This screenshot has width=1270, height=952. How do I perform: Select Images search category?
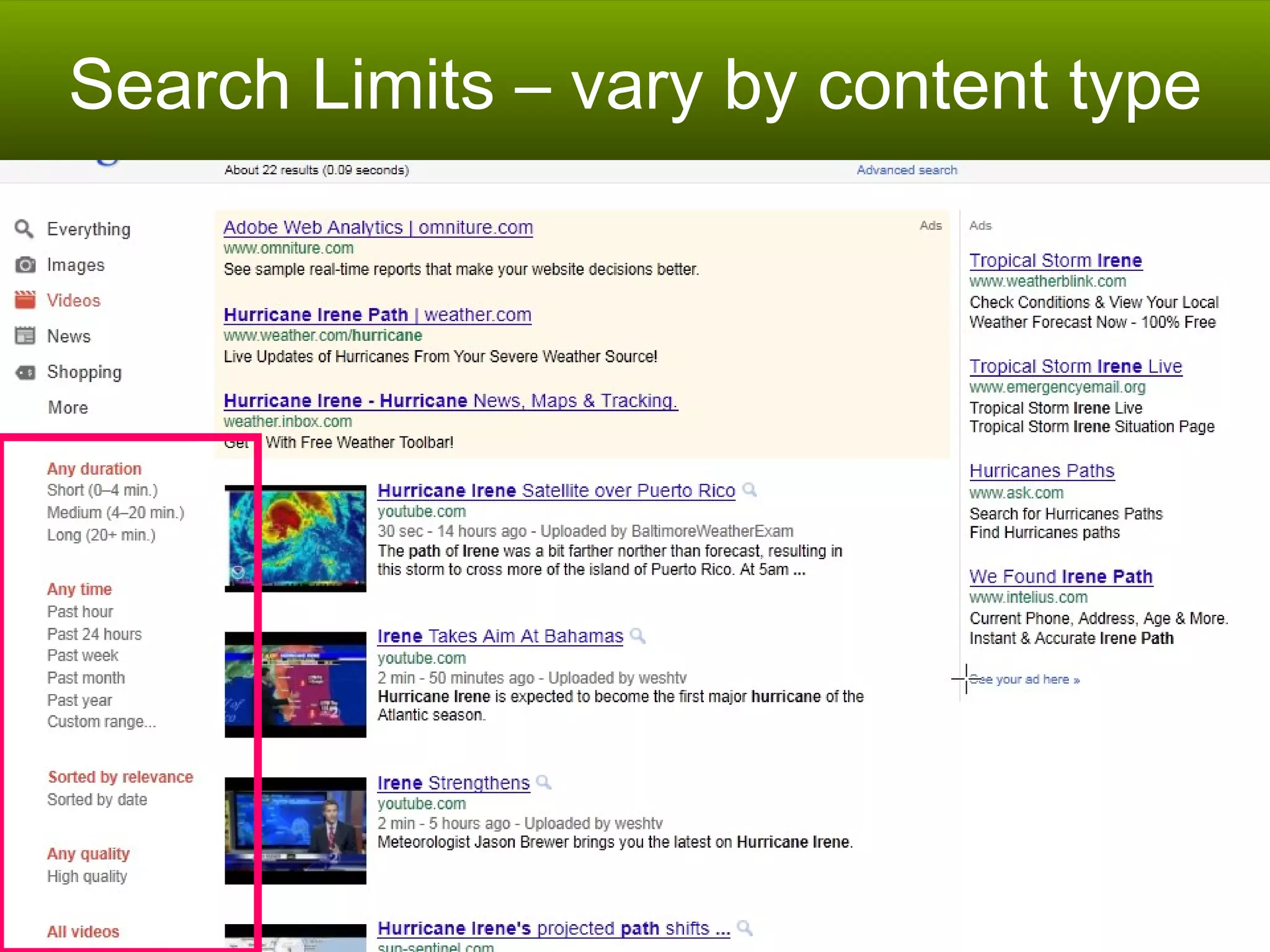pyautogui.click(x=76, y=265)
